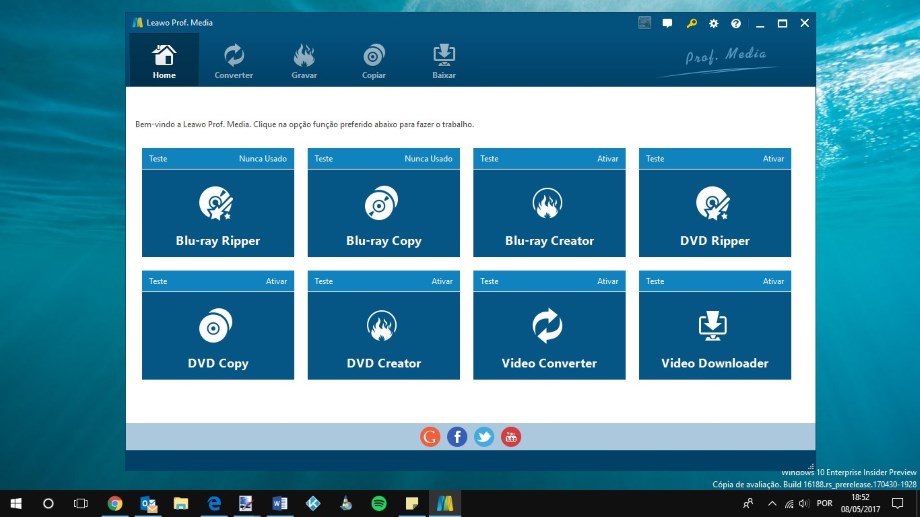This screenshot has height=517, width=920.
Task: Click the speech bubble feedback icon
Action: click(x=668, y=23)
